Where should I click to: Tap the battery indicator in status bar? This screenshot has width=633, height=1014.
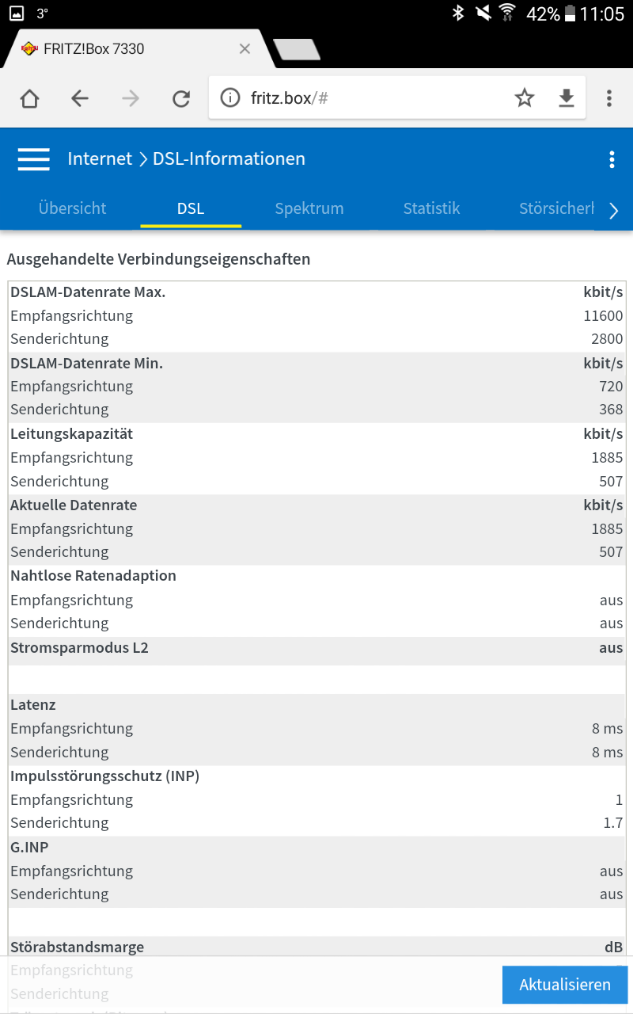pyautogui.click(x=571, y=14)
